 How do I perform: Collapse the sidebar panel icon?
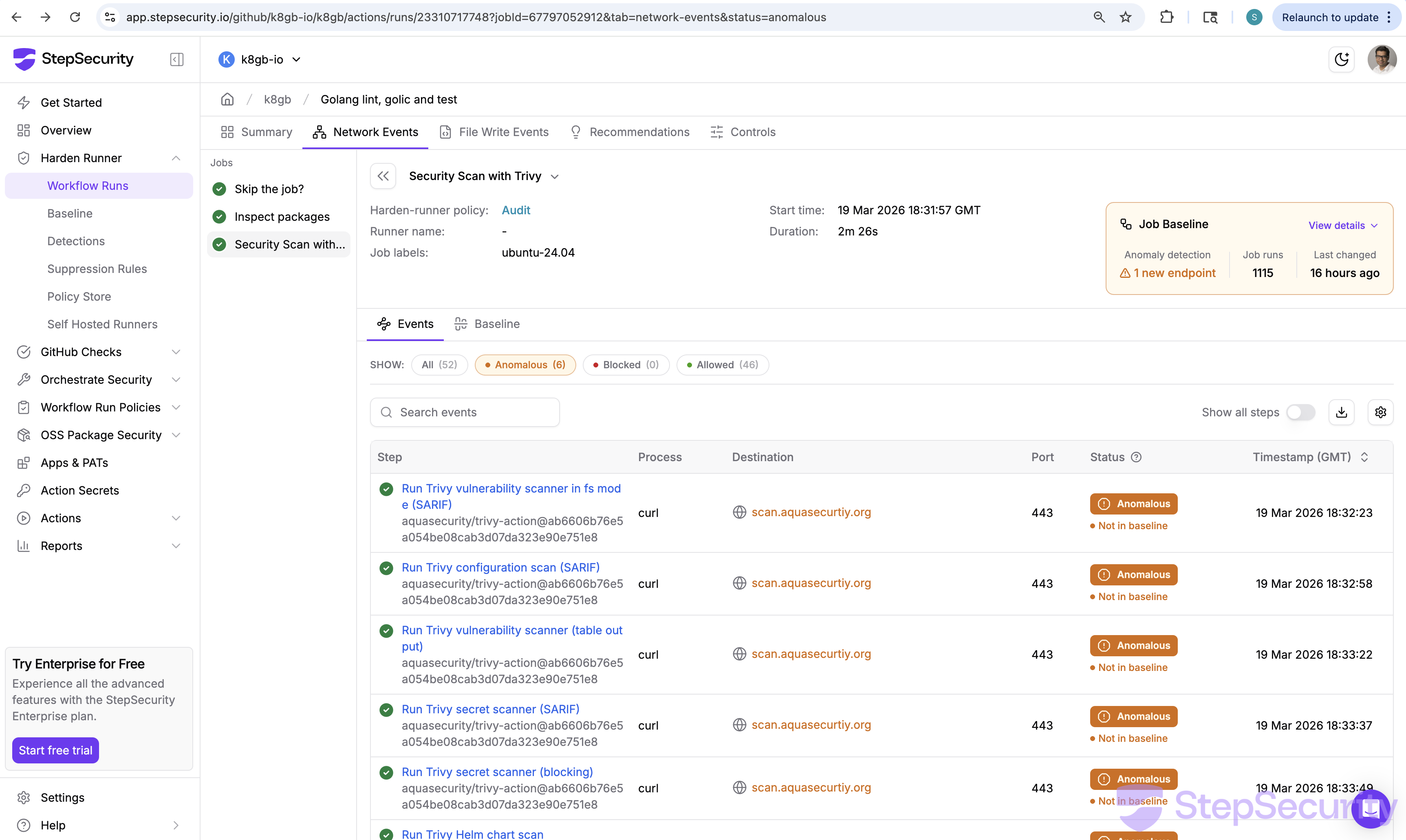click(x=177, y=59)
